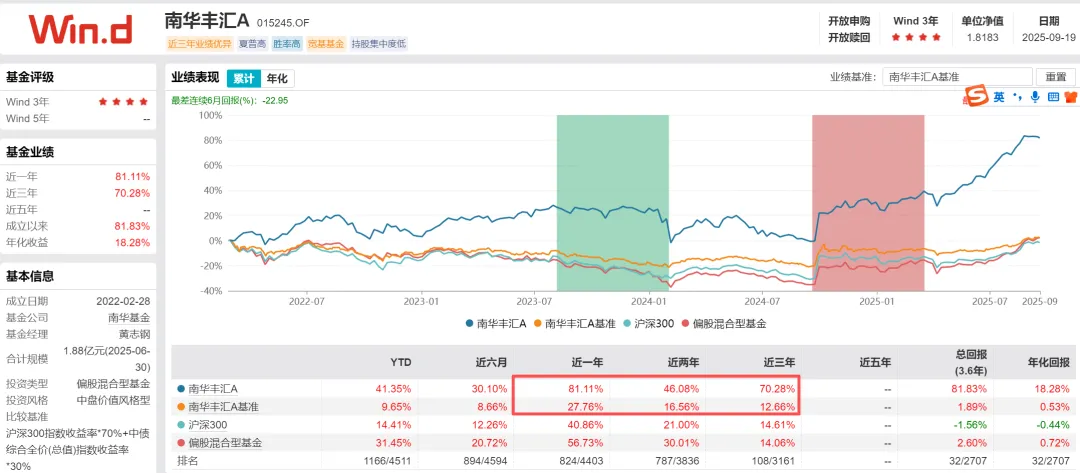Click 开放赎回 status text
Image resolution: width=1080 pixels, height=473 pixels.
(x=849, y=38)
